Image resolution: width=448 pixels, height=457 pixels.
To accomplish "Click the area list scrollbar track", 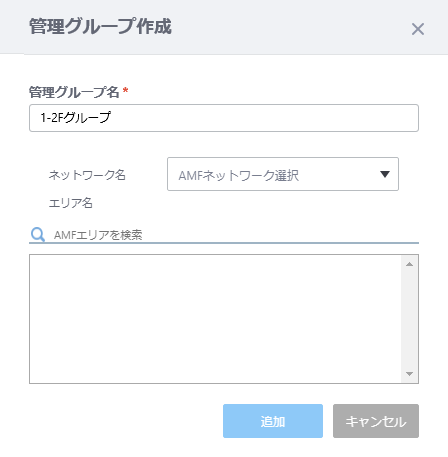I will (x=410, y=319).
